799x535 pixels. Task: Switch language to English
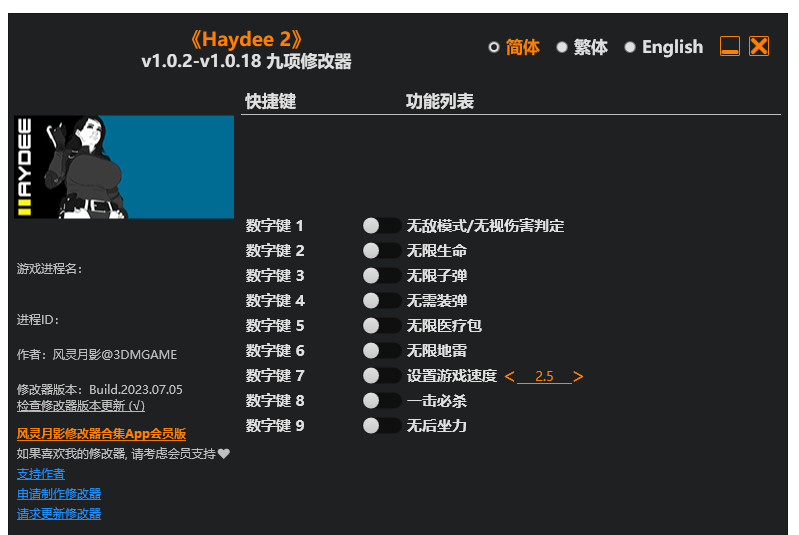[x=663, y=47]
